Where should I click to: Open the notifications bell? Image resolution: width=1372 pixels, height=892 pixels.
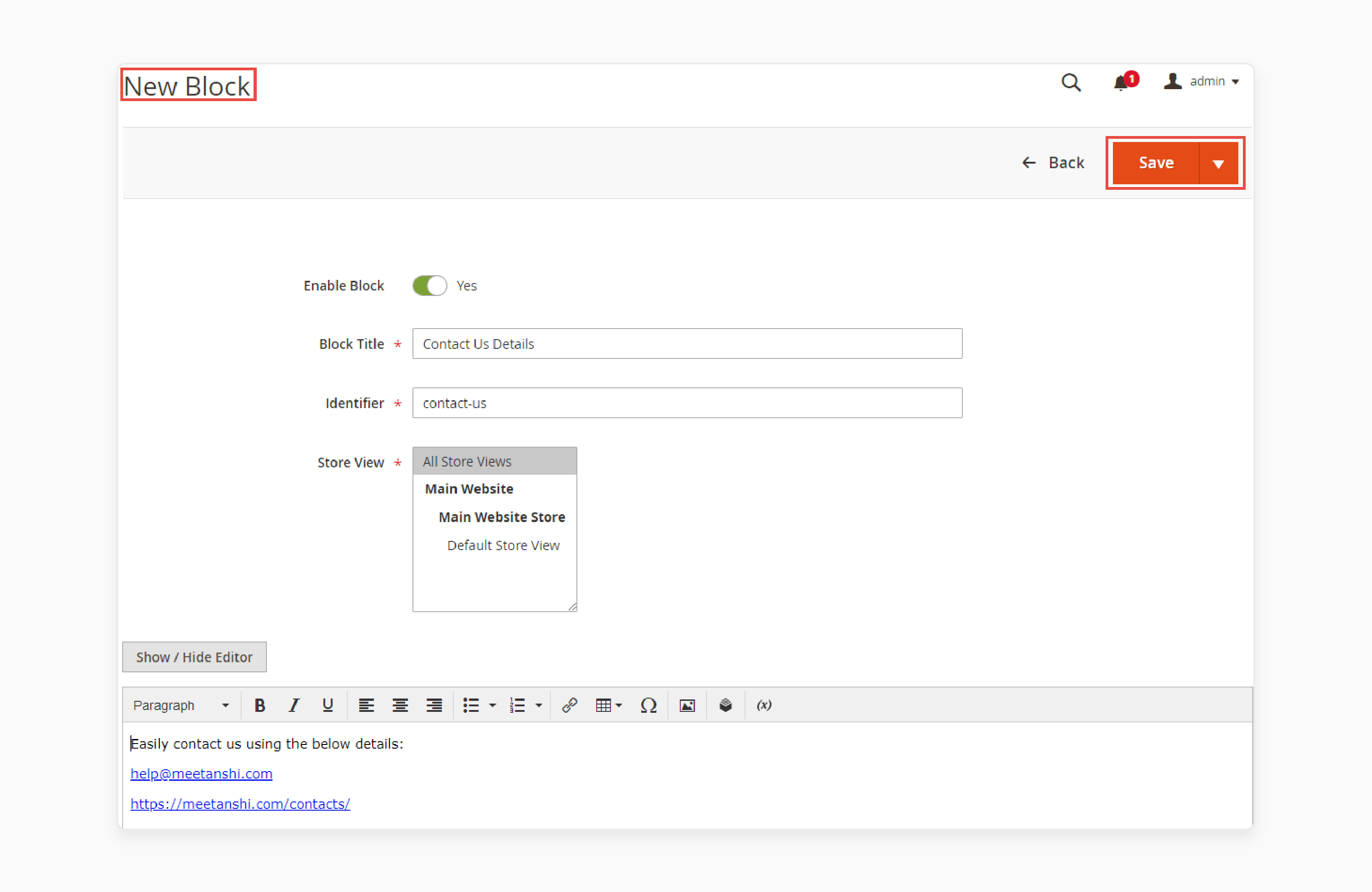pyautogui.click(x=1125, y=81)
